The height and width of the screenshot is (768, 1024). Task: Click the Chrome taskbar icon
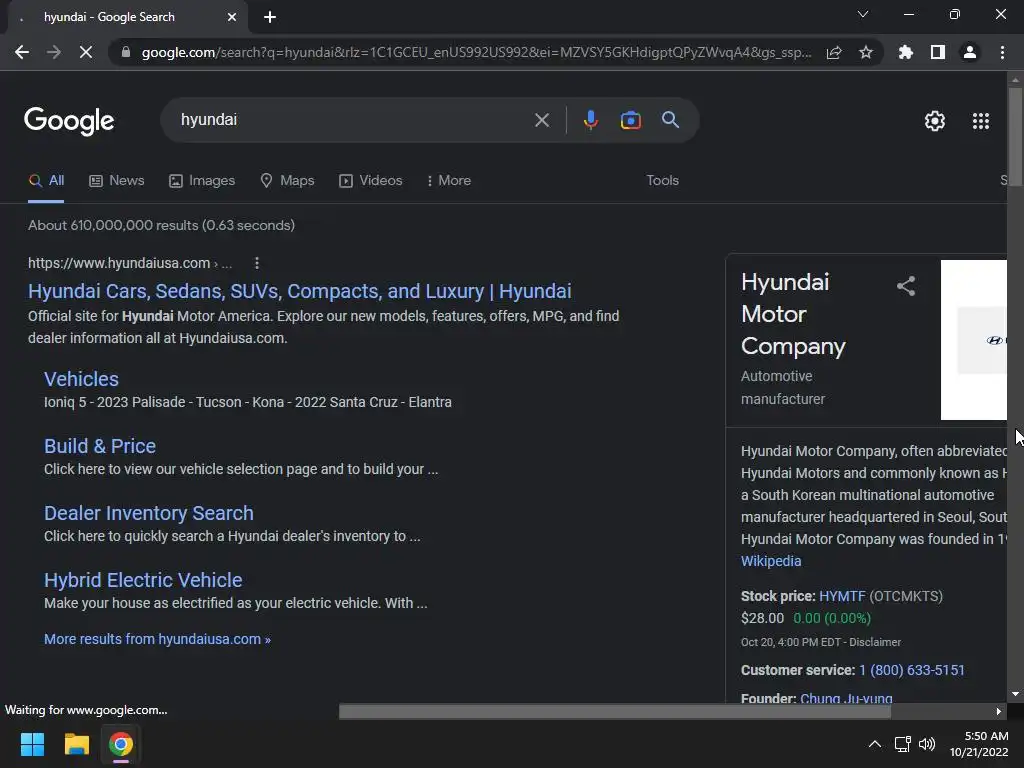click(x=121, y=744)
